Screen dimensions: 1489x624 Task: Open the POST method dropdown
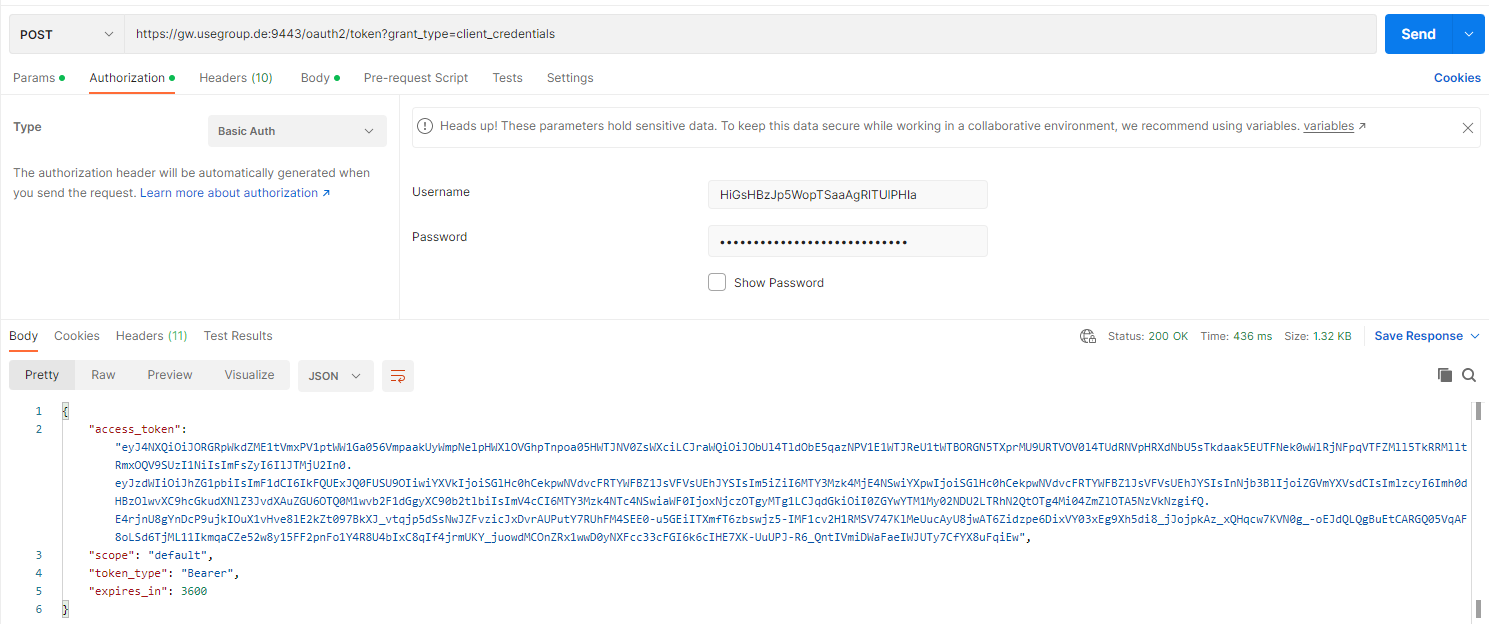tap(66, 34)
